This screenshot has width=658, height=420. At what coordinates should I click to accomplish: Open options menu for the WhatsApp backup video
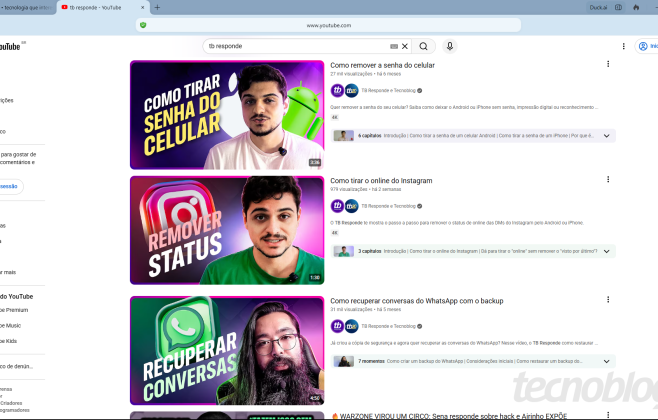(x=608, y=299)
